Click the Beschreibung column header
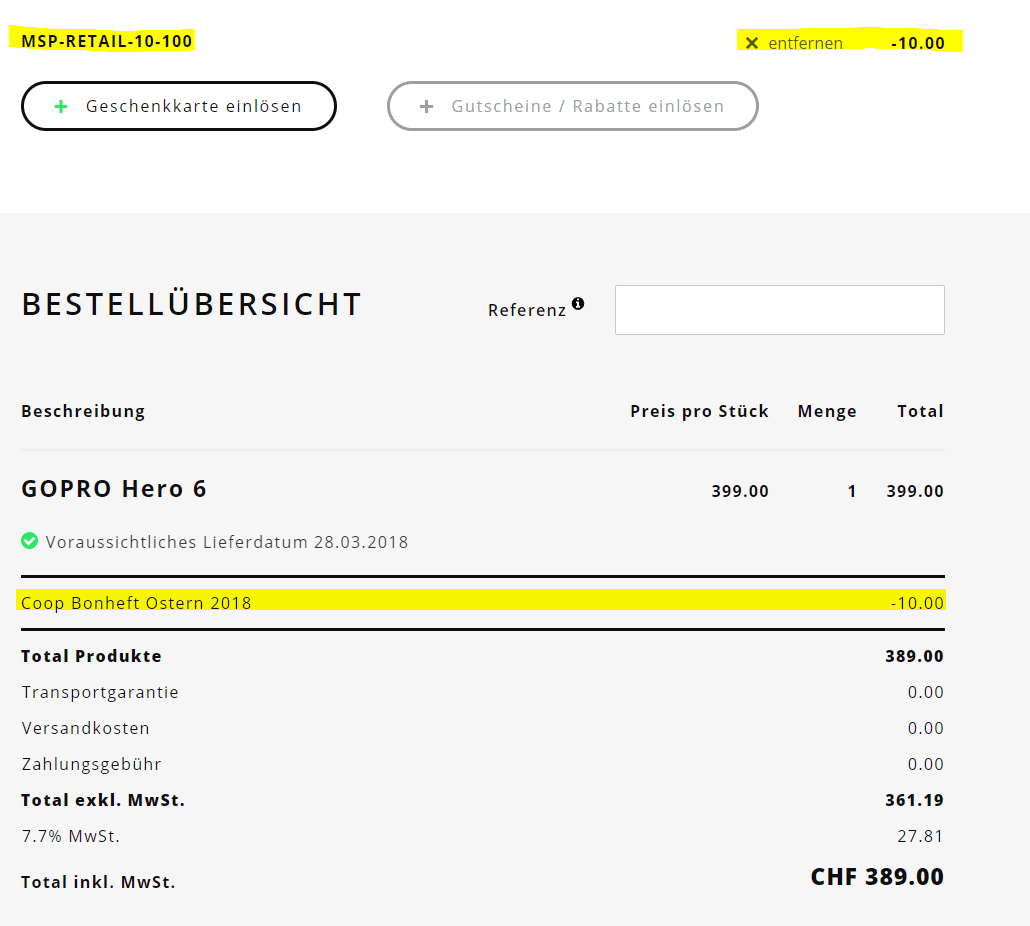Viewport: 1030px width, 926px height. pyautogui.click(x=83, y=411)
